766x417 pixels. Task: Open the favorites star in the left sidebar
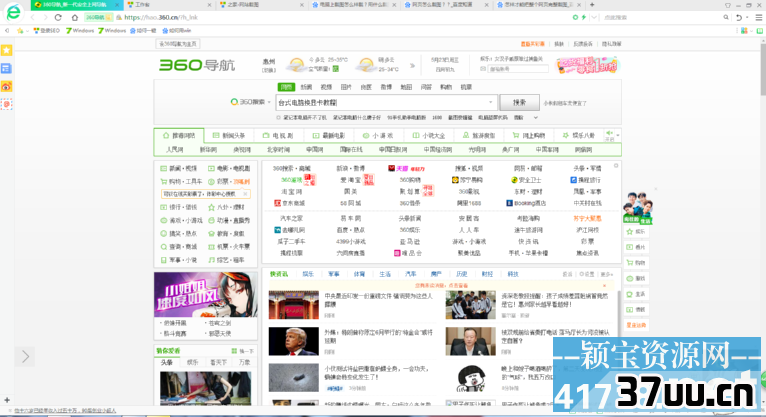point(6,50)
